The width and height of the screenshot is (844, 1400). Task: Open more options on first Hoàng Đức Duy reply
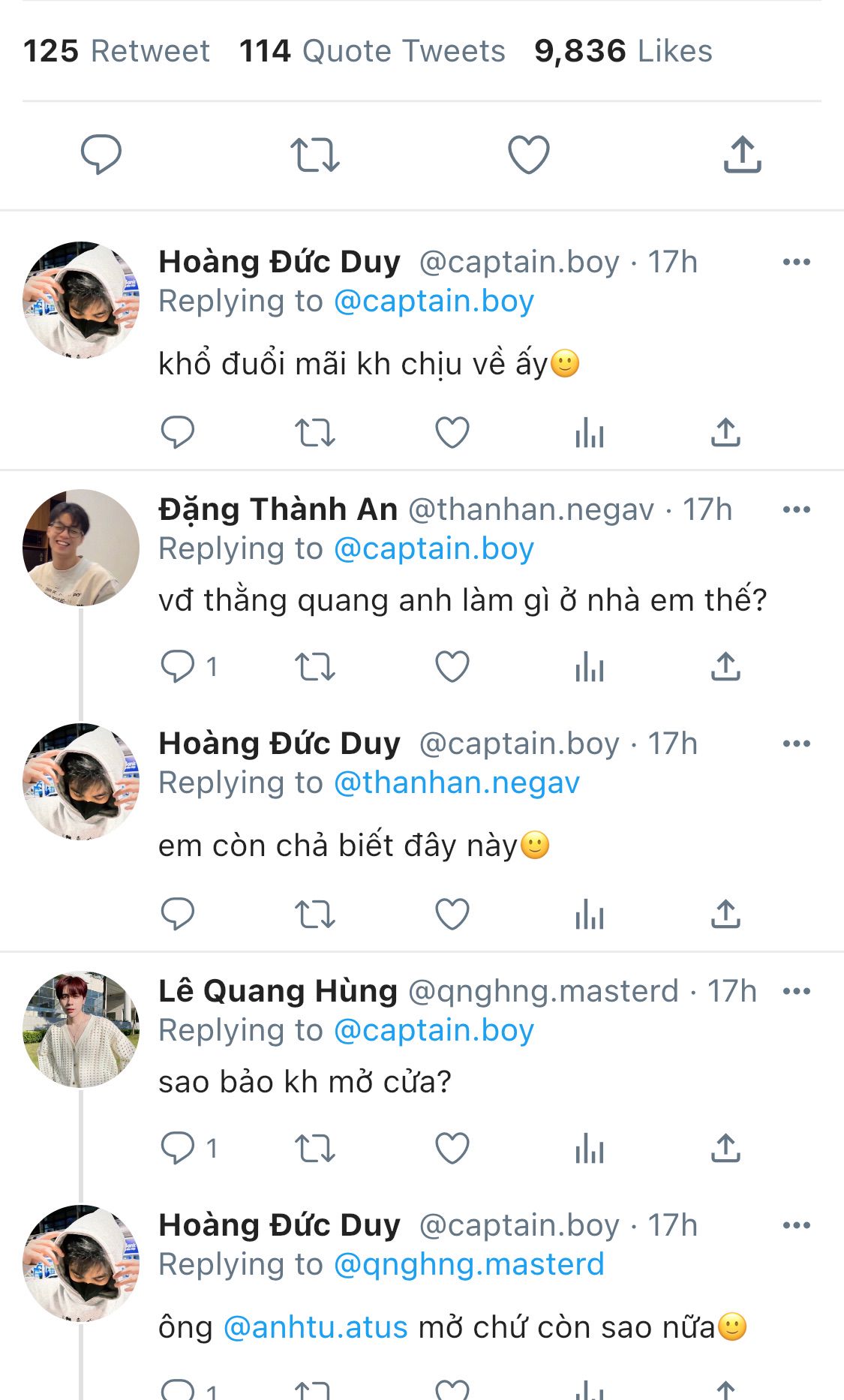click(796, 262)
